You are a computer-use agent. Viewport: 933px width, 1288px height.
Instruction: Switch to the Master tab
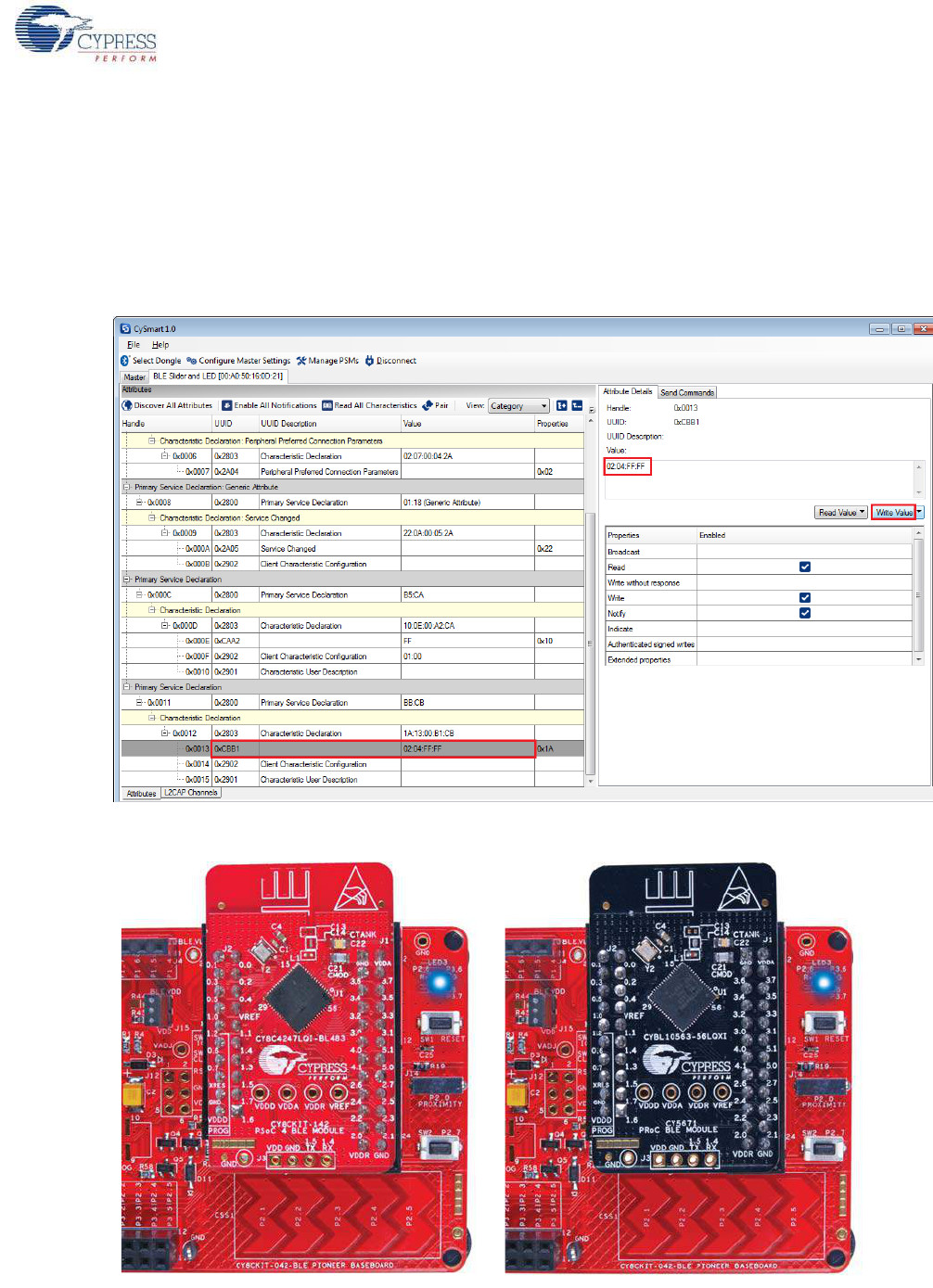[x=134, y=376]
